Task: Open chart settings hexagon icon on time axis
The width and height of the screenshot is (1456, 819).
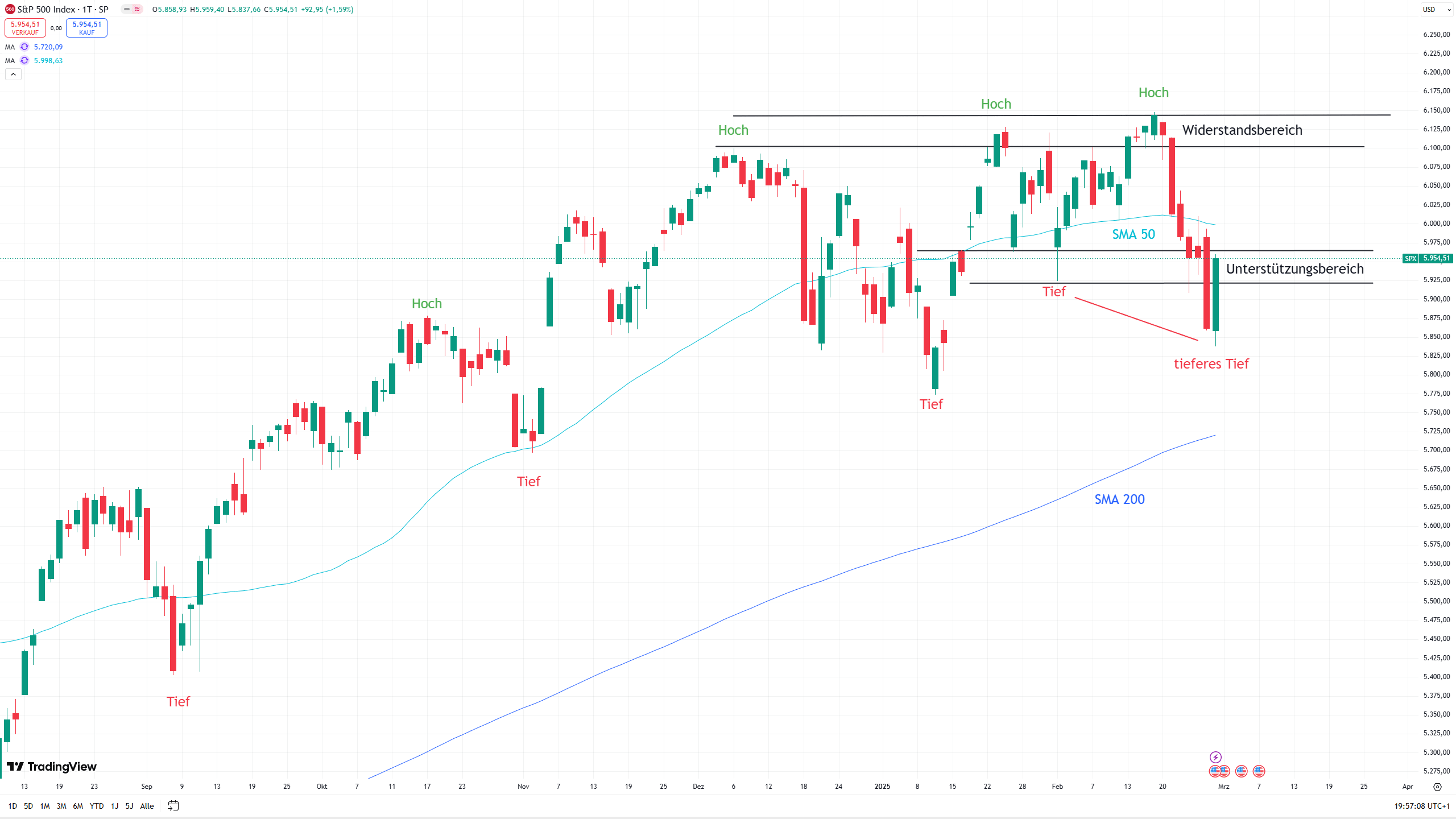Action: click(1437, 787)
